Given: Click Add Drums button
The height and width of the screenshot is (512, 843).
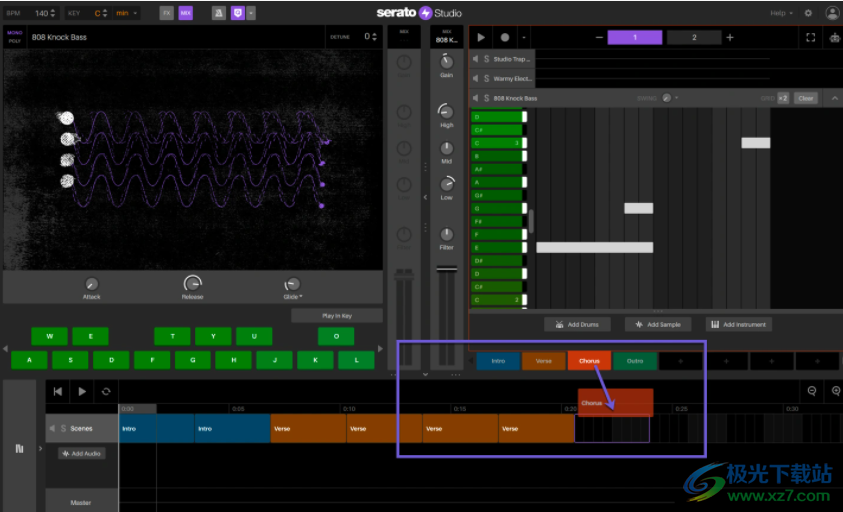Looking at the screenshot, I should point(577,324).
